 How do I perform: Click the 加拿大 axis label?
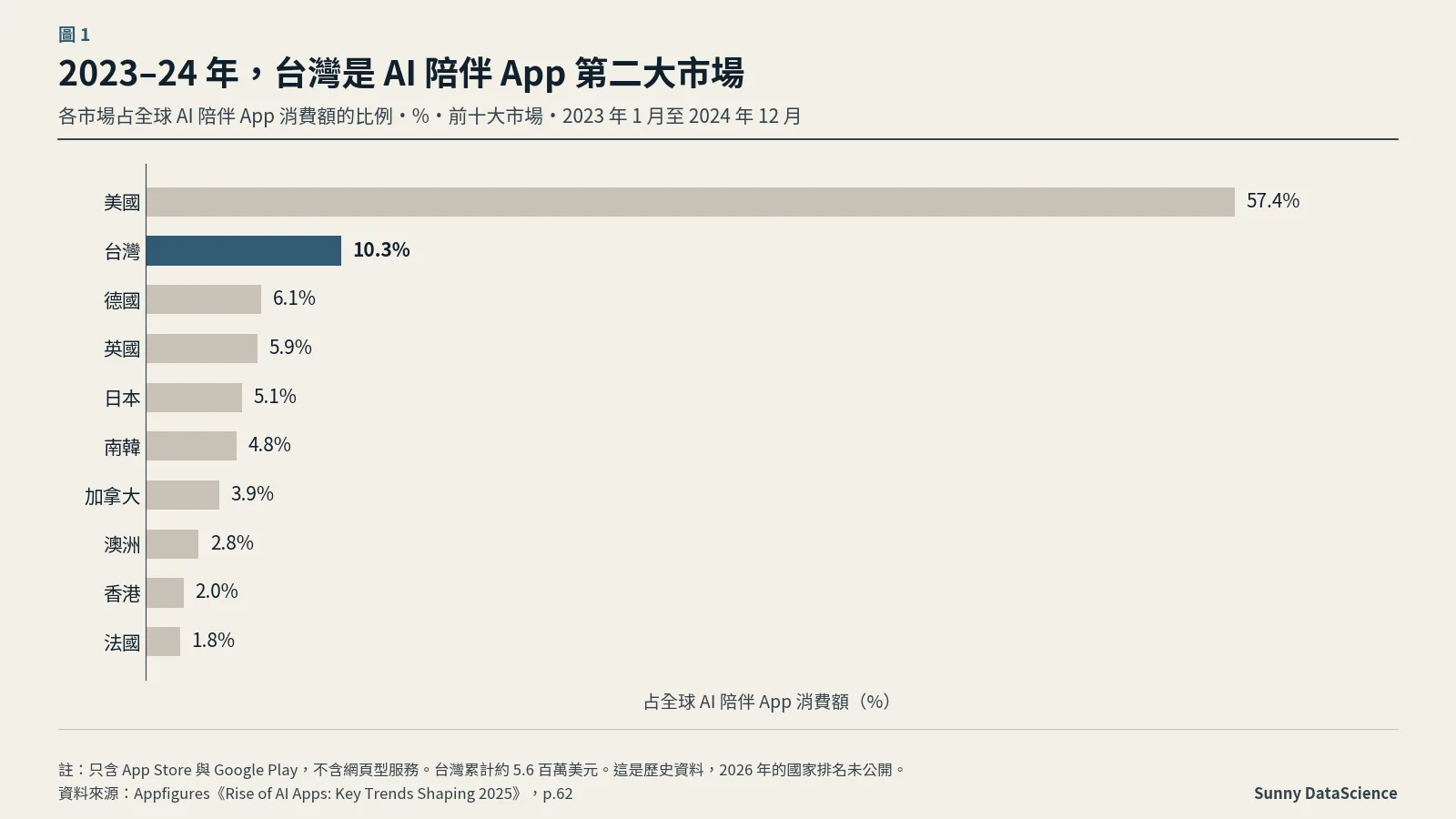click(112, 496)
